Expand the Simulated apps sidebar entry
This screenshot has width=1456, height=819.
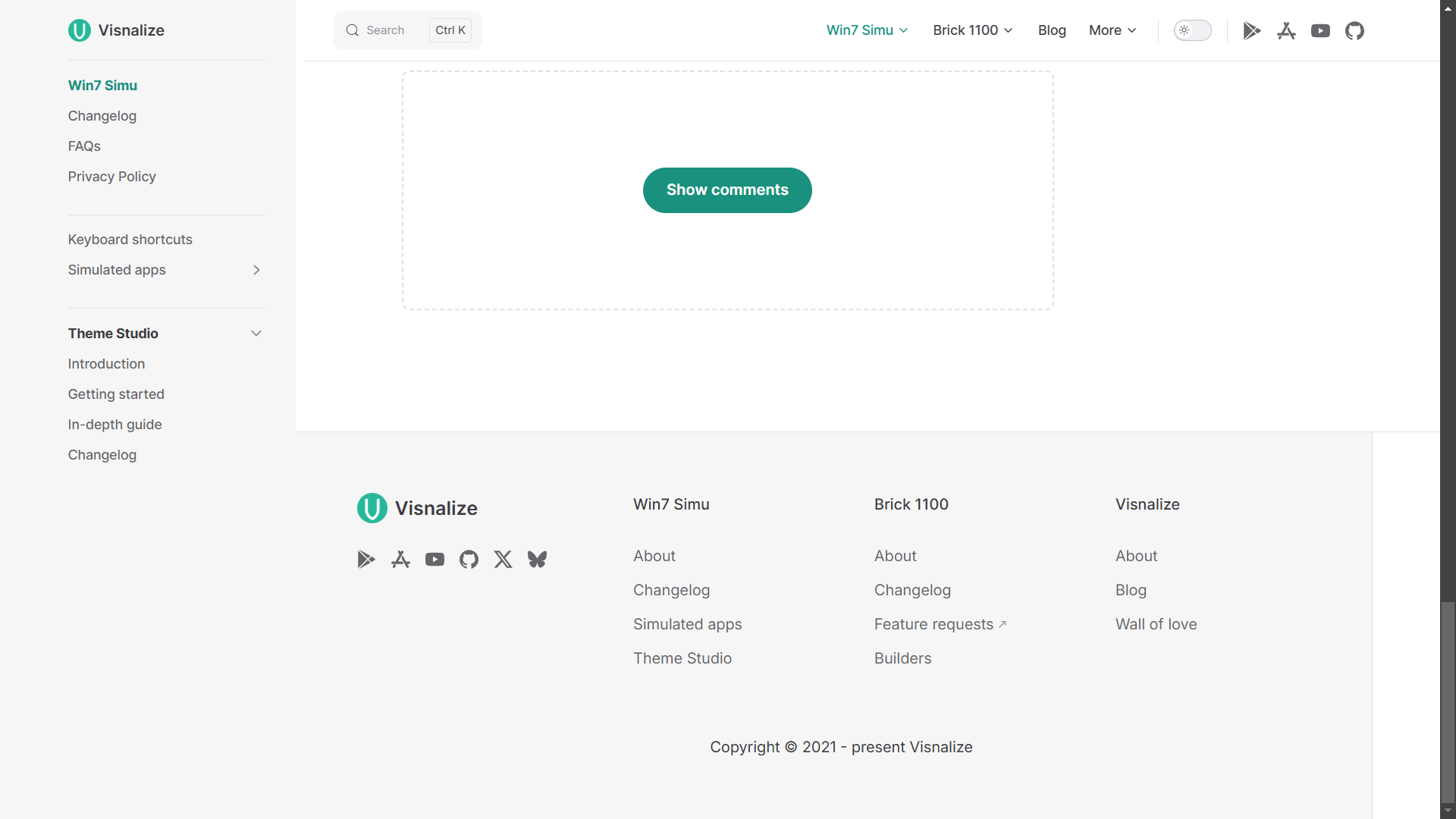click(x=256, y=270)
